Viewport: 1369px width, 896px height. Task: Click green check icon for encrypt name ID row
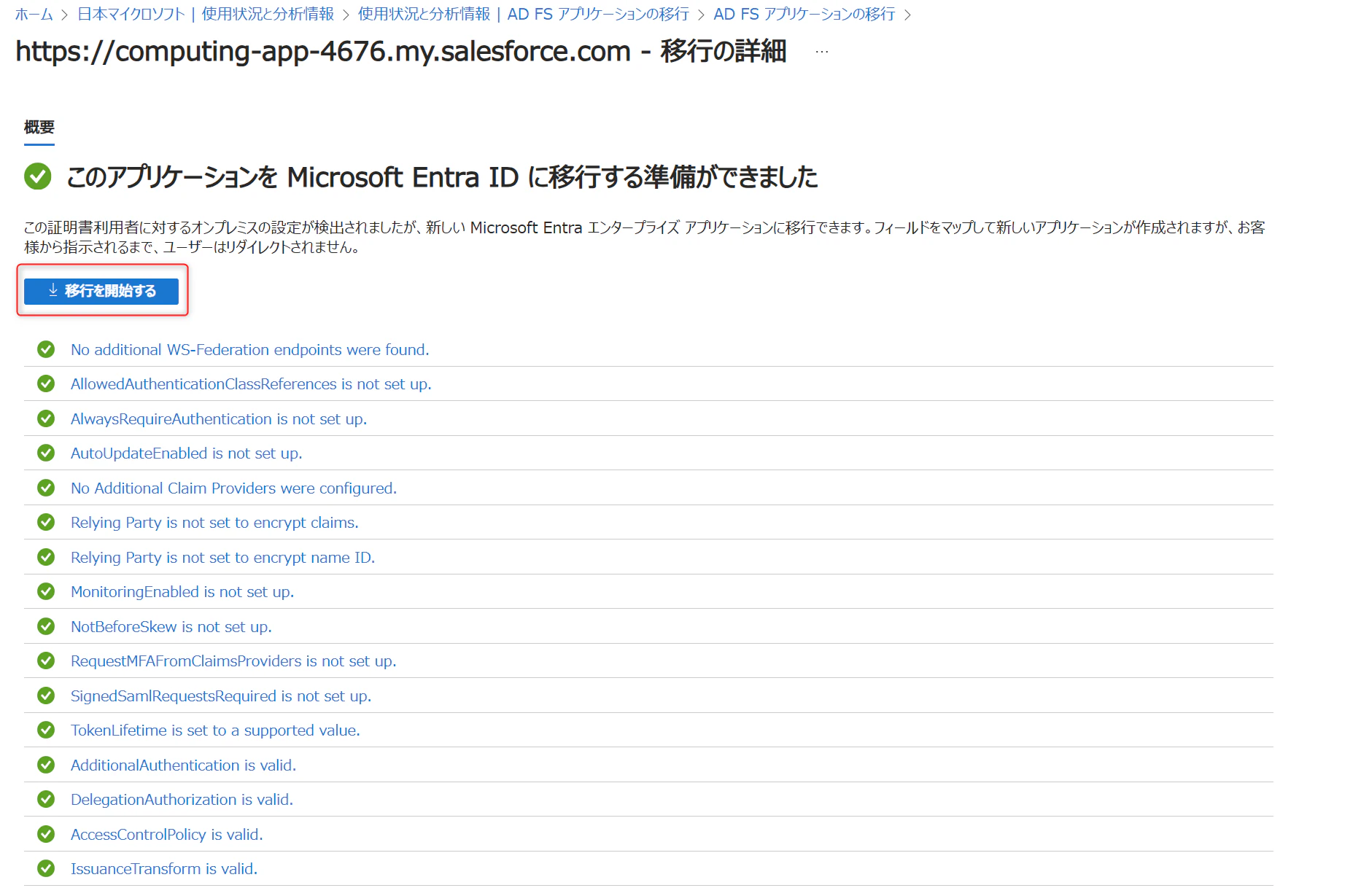click(x=46, y=558)
